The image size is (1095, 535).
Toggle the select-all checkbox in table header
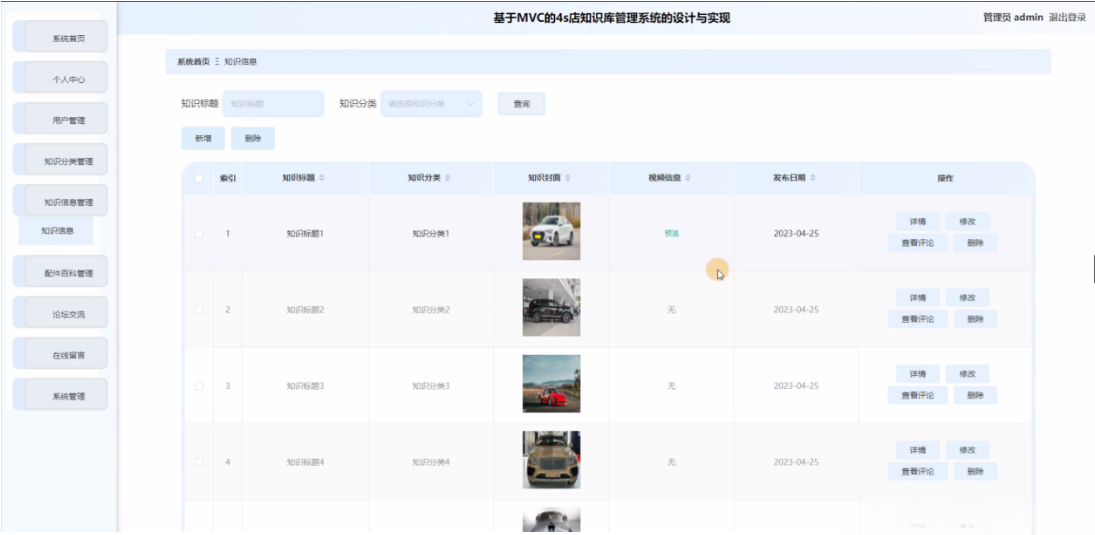(x=199, y=178)
